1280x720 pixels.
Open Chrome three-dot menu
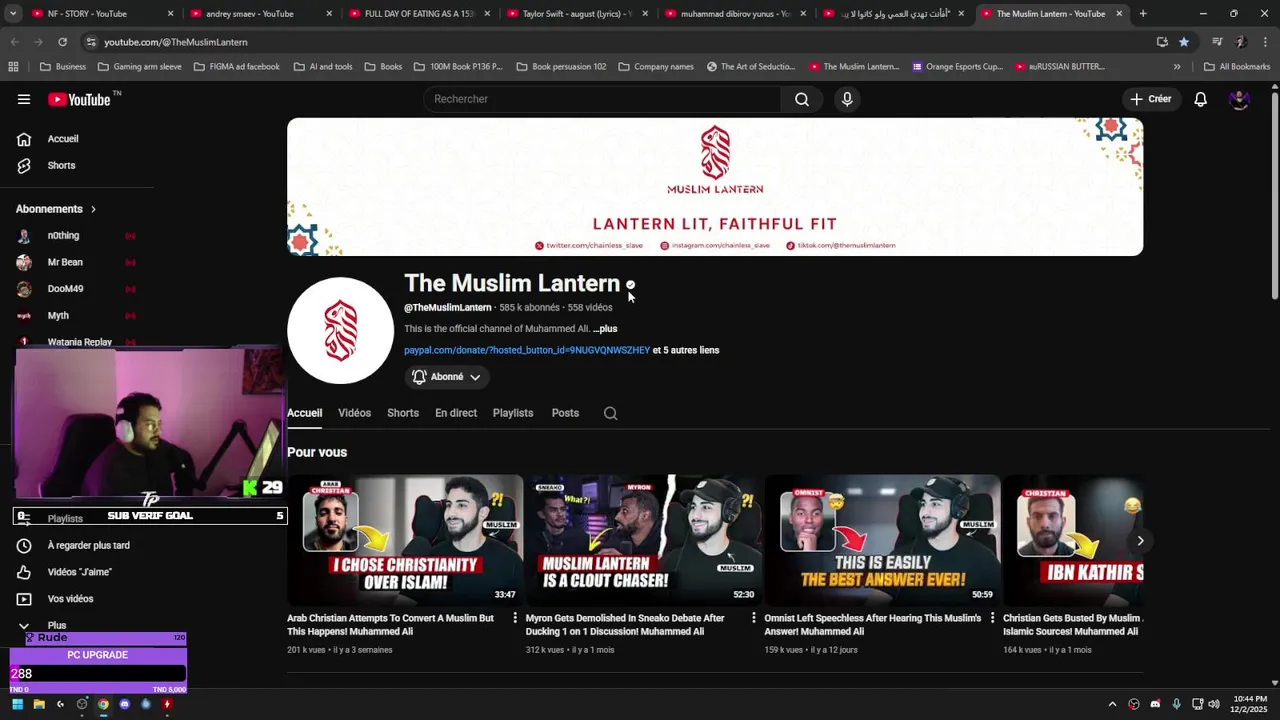pos(1265,42)
